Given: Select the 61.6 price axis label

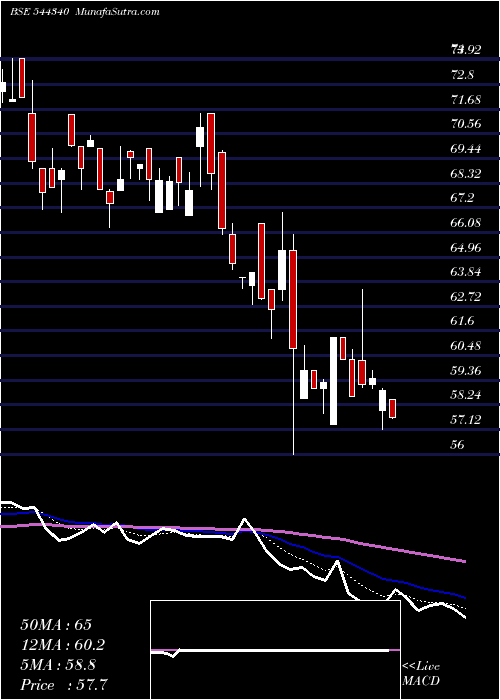Looking at the screenshot, I should (x=462, y=321).
